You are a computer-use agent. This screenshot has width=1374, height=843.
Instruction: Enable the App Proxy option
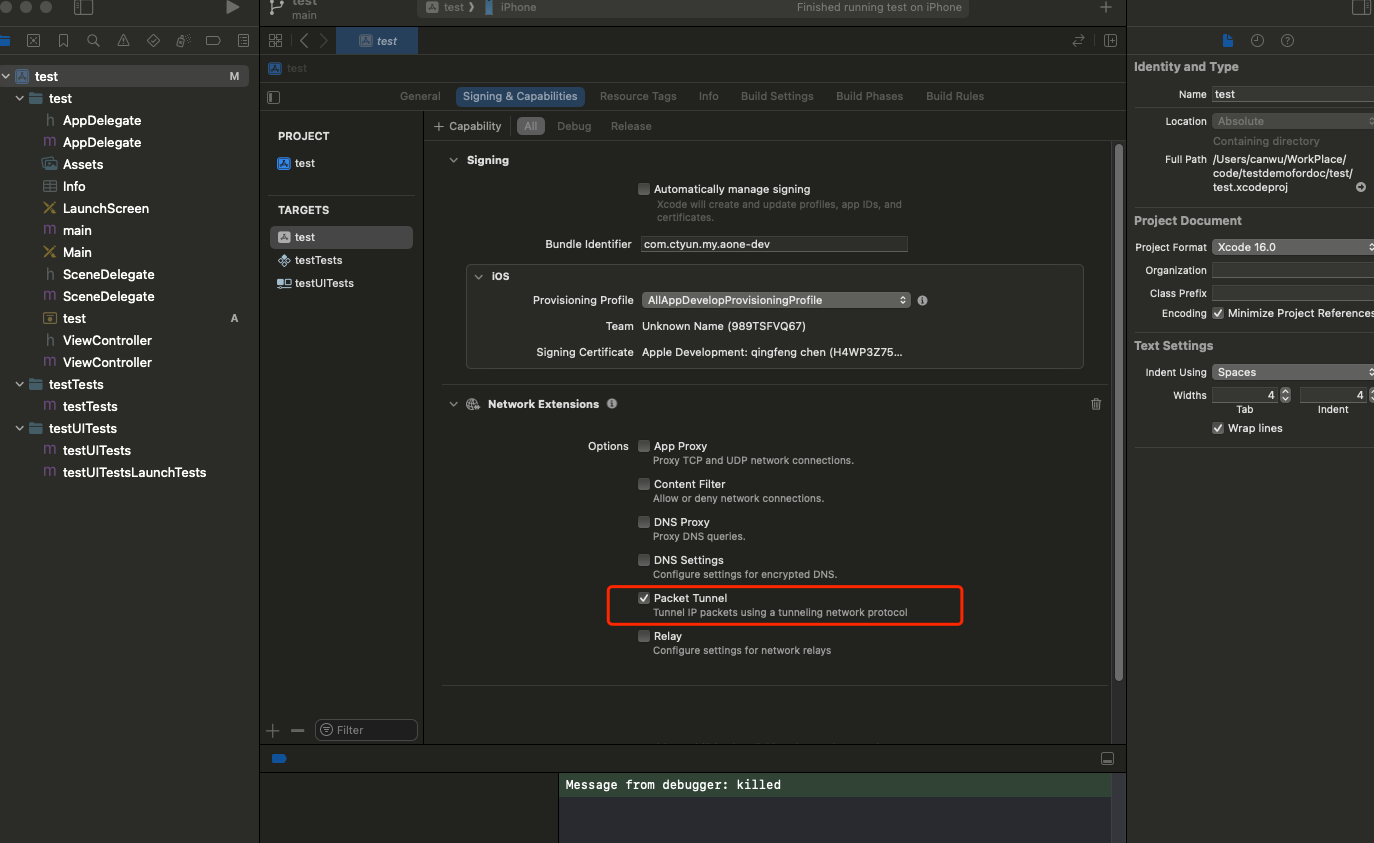point(644,446)
